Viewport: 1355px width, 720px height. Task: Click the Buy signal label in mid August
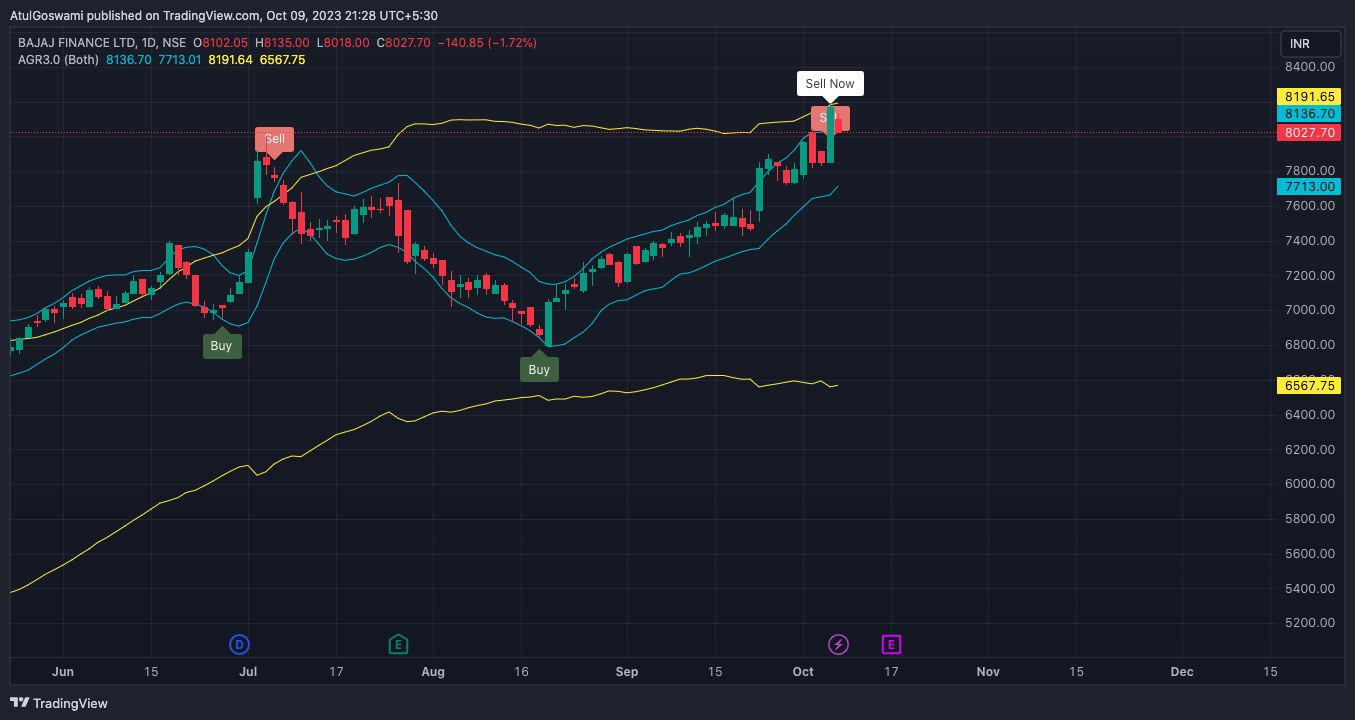pyautogui.click(x=539, y=369)
